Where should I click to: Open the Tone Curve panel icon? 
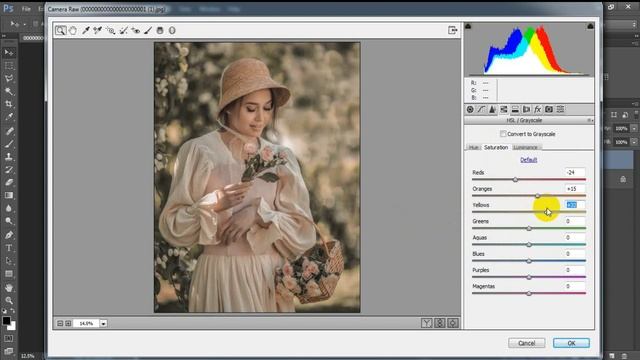coord(482,109)
